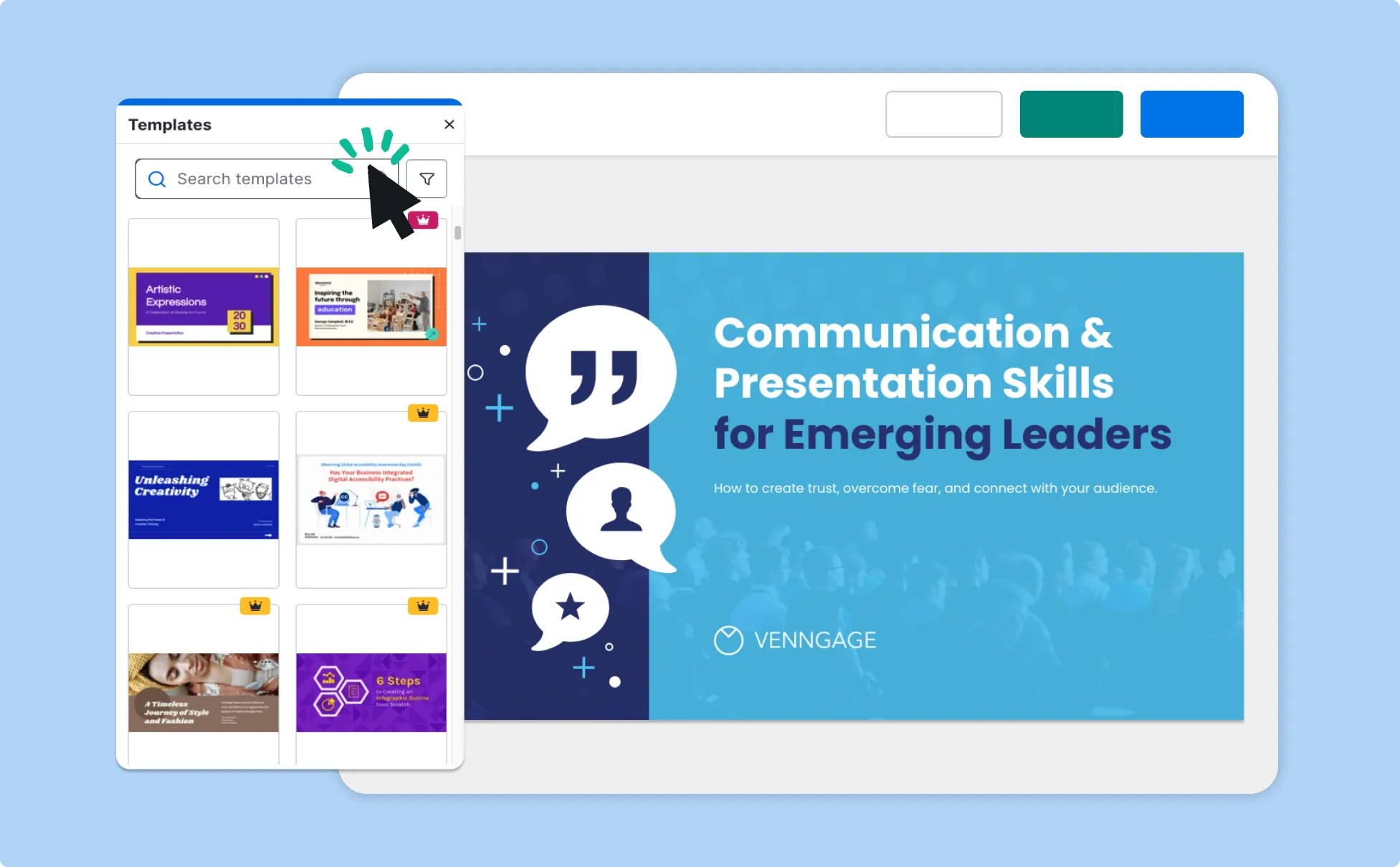The width and height of the screenshot is (1400, 867).
Task: Click the blue button in top toolbar
Action: click(1191, 115)
